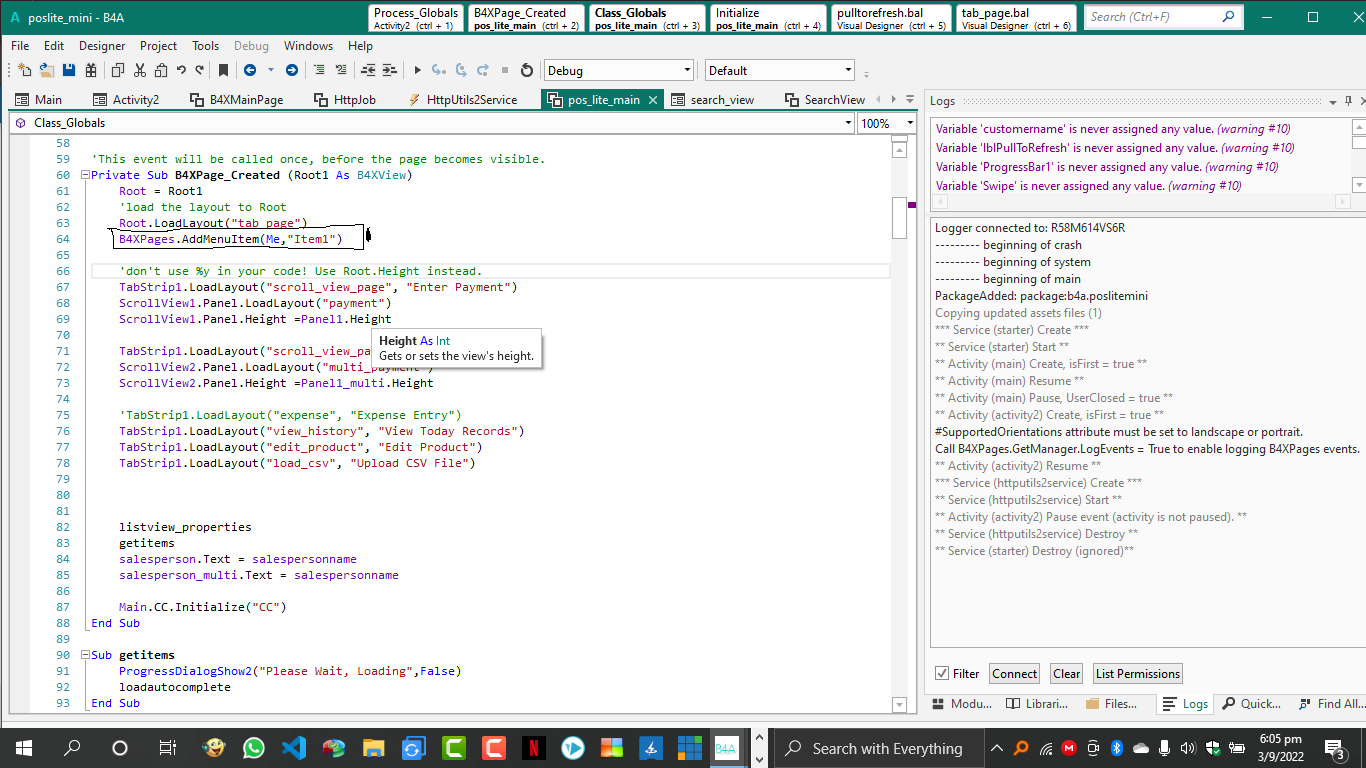
Task: Click the Save icon in the toolbar
Action: [69, 70]
